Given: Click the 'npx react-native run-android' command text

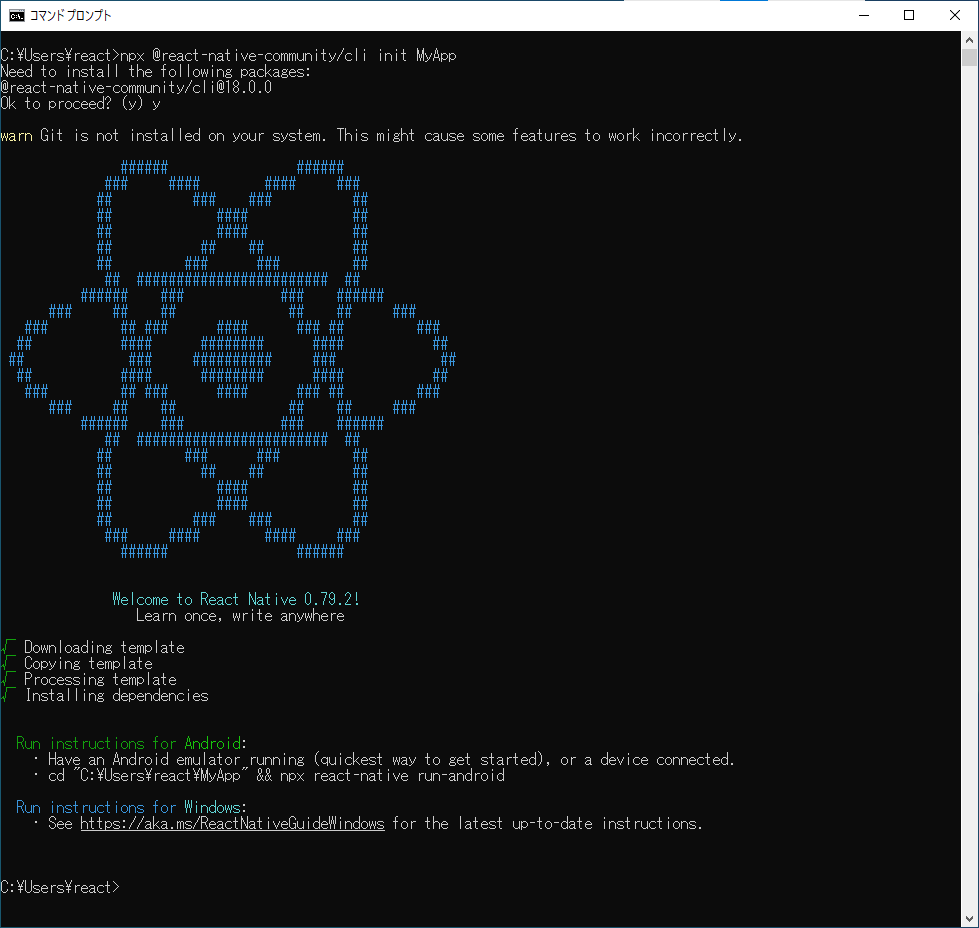Looking at the screenshot, I should pyautogui.click(x=392, y=776).
